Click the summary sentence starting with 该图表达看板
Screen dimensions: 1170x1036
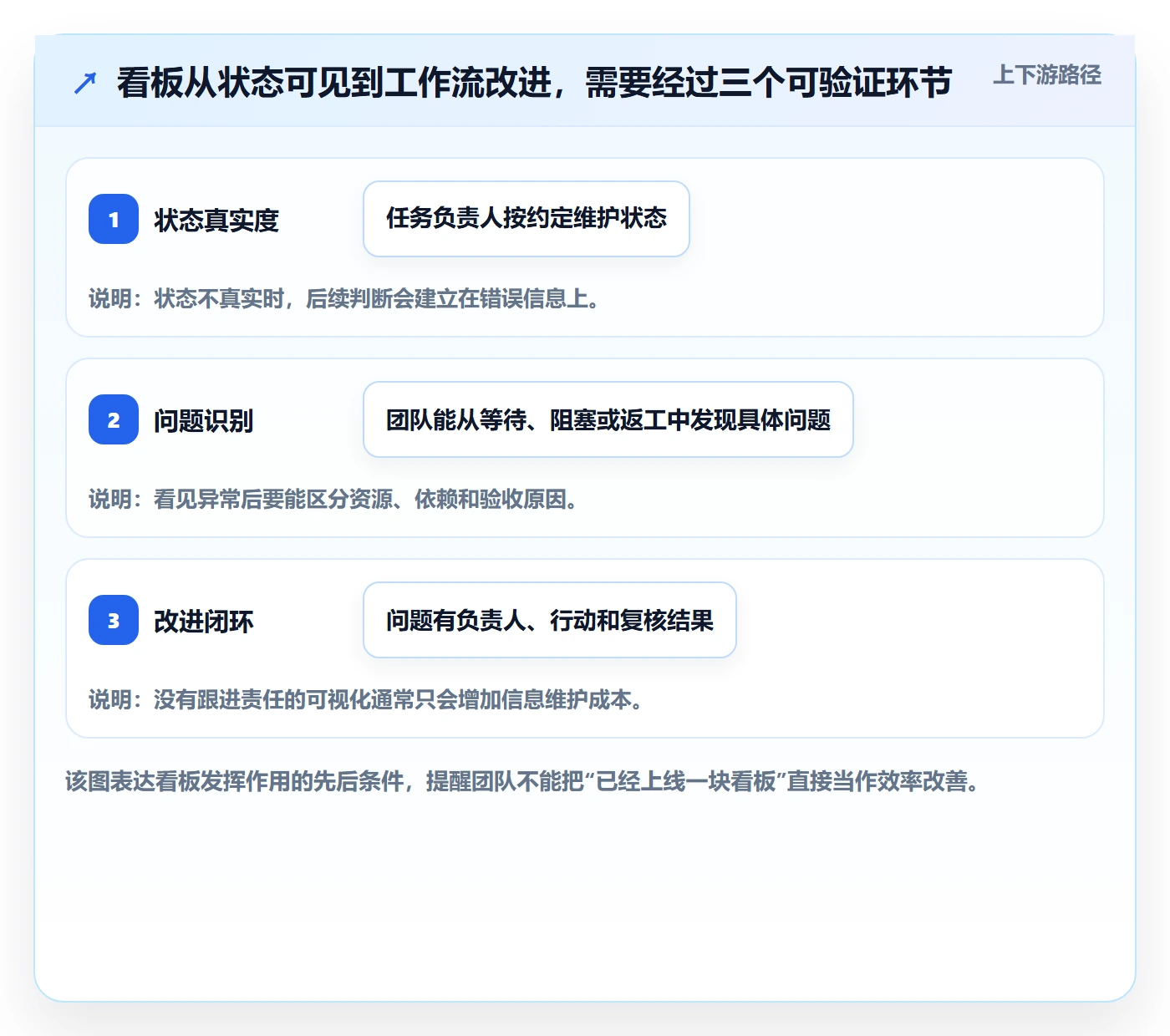pyautogui.click(x=523, y=781)
